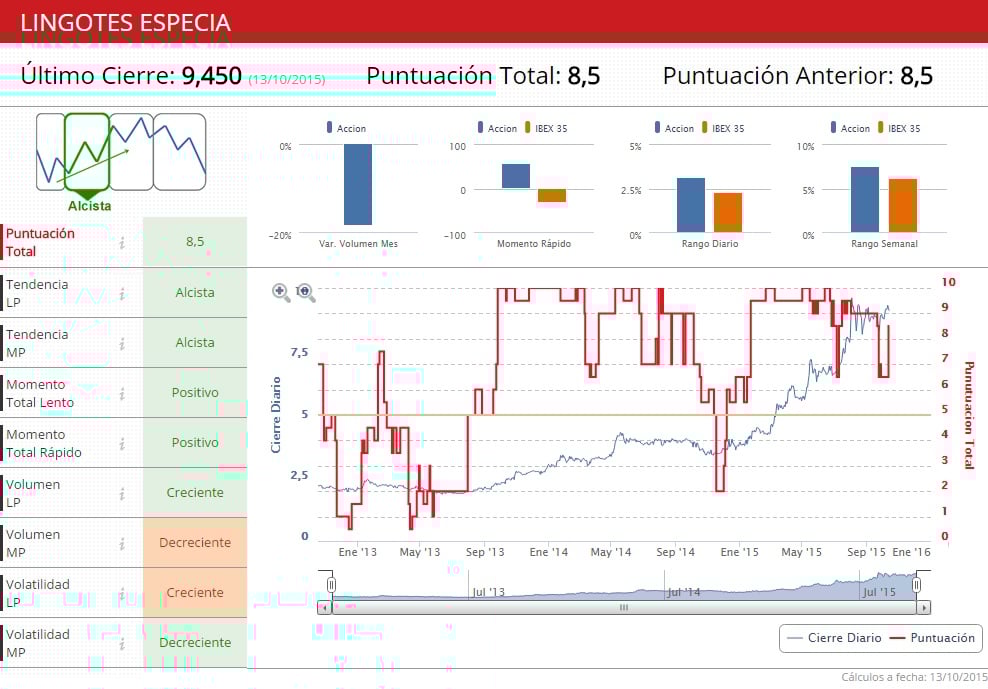The image size is (988, 689).
Task: Toggle Puntuación series in chart legend
Action: (x=933, y=638)
